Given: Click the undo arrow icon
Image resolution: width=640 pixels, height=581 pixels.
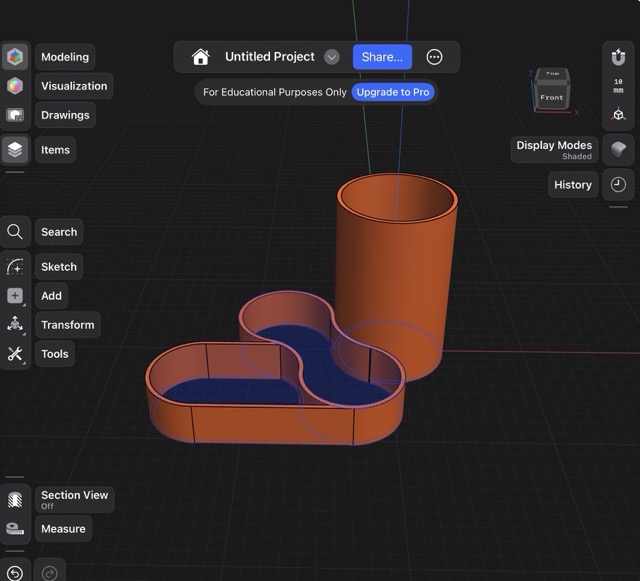Looking at the screenshot, I should point(15,572).
